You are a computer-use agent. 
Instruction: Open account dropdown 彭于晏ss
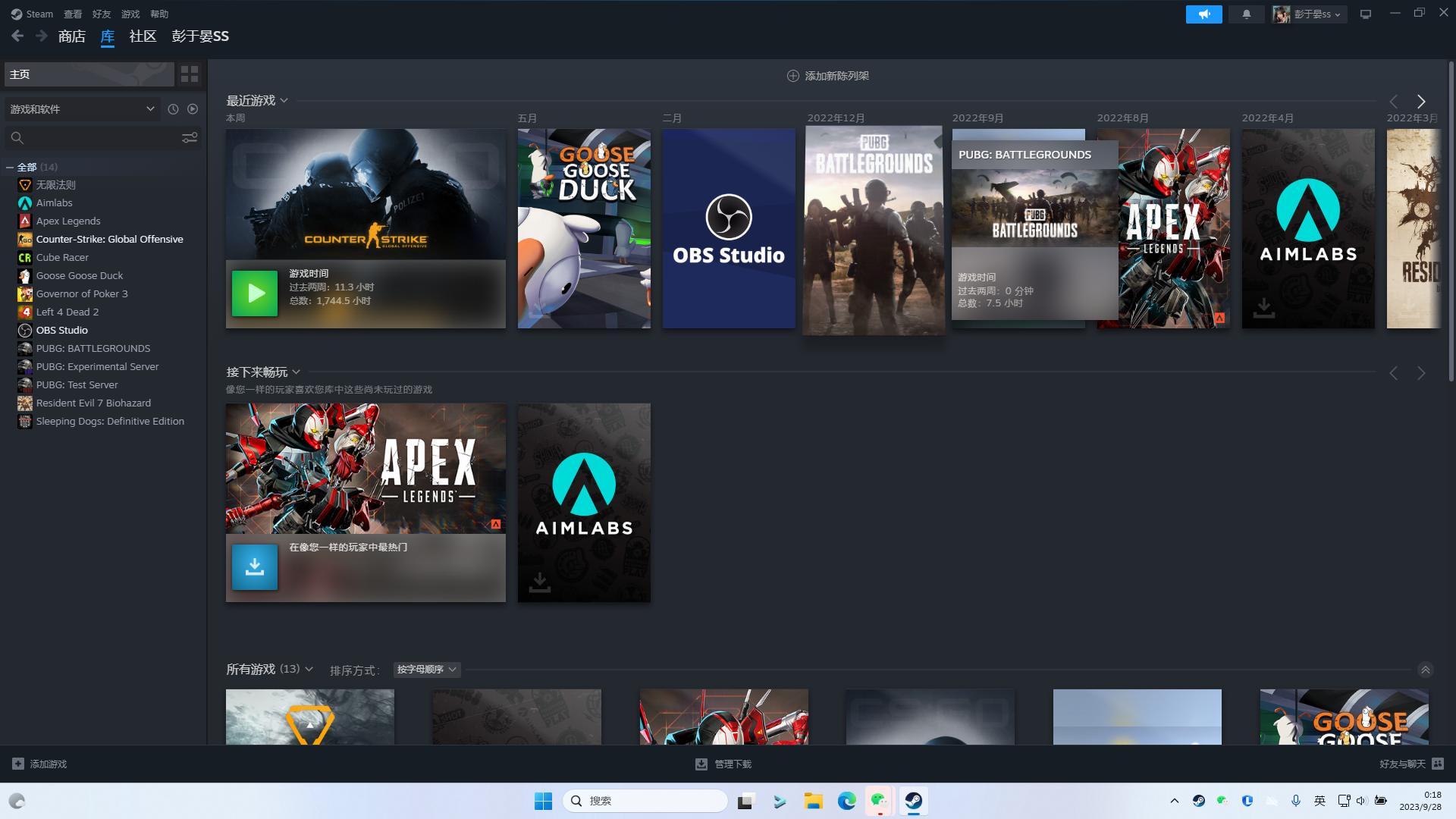click(x=1310, y=14)
